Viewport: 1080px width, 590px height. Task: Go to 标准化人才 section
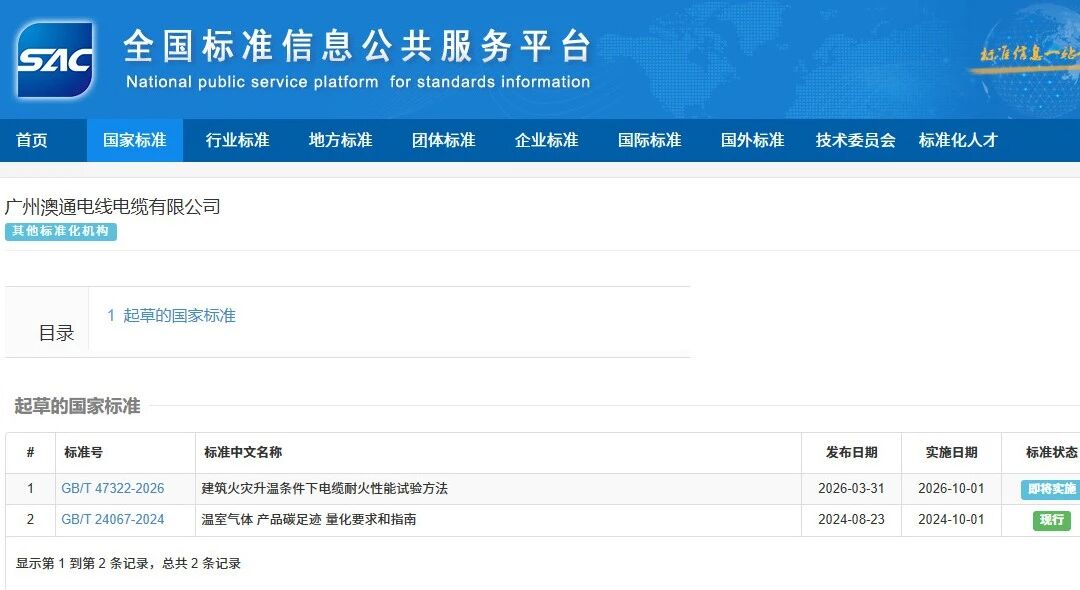coord(958,141)
